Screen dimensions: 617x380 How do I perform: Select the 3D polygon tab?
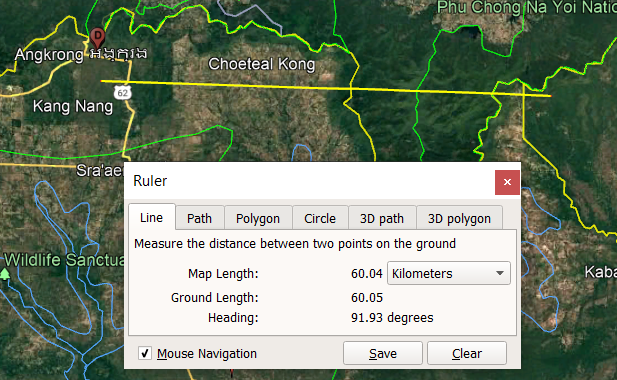(459, 218)
